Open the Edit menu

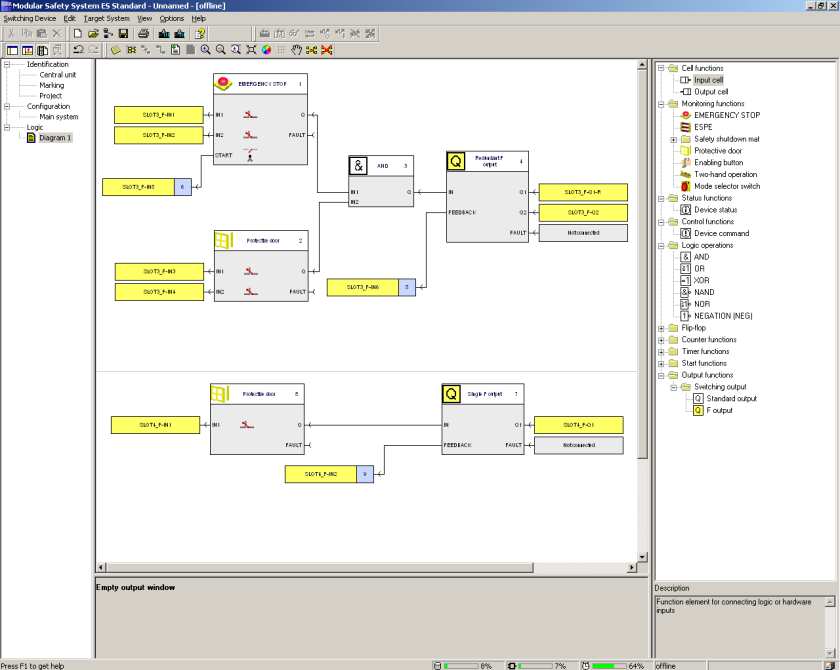pyautogui.click(x=70, y=18)
